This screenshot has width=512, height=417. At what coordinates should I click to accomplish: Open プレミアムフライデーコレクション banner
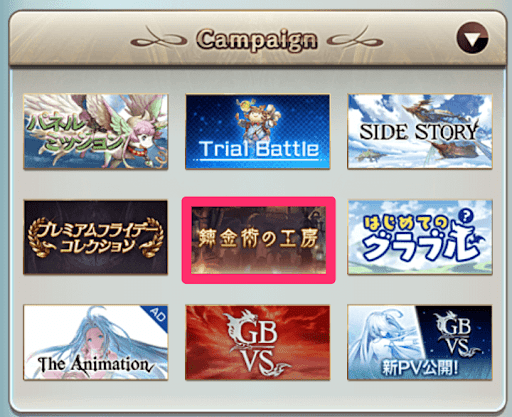pyautogui.click(x=96, y=237)
